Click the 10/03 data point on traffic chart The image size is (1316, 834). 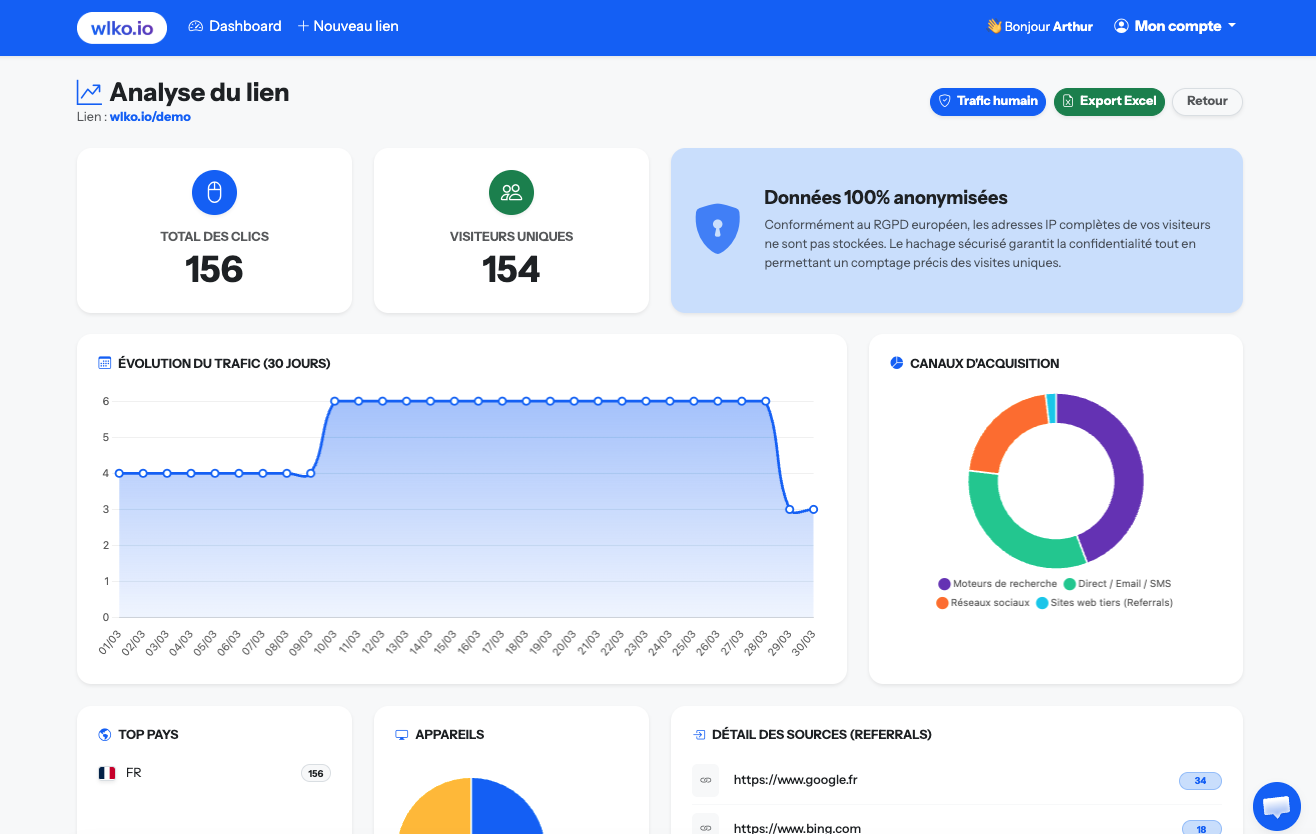[335, 401]
